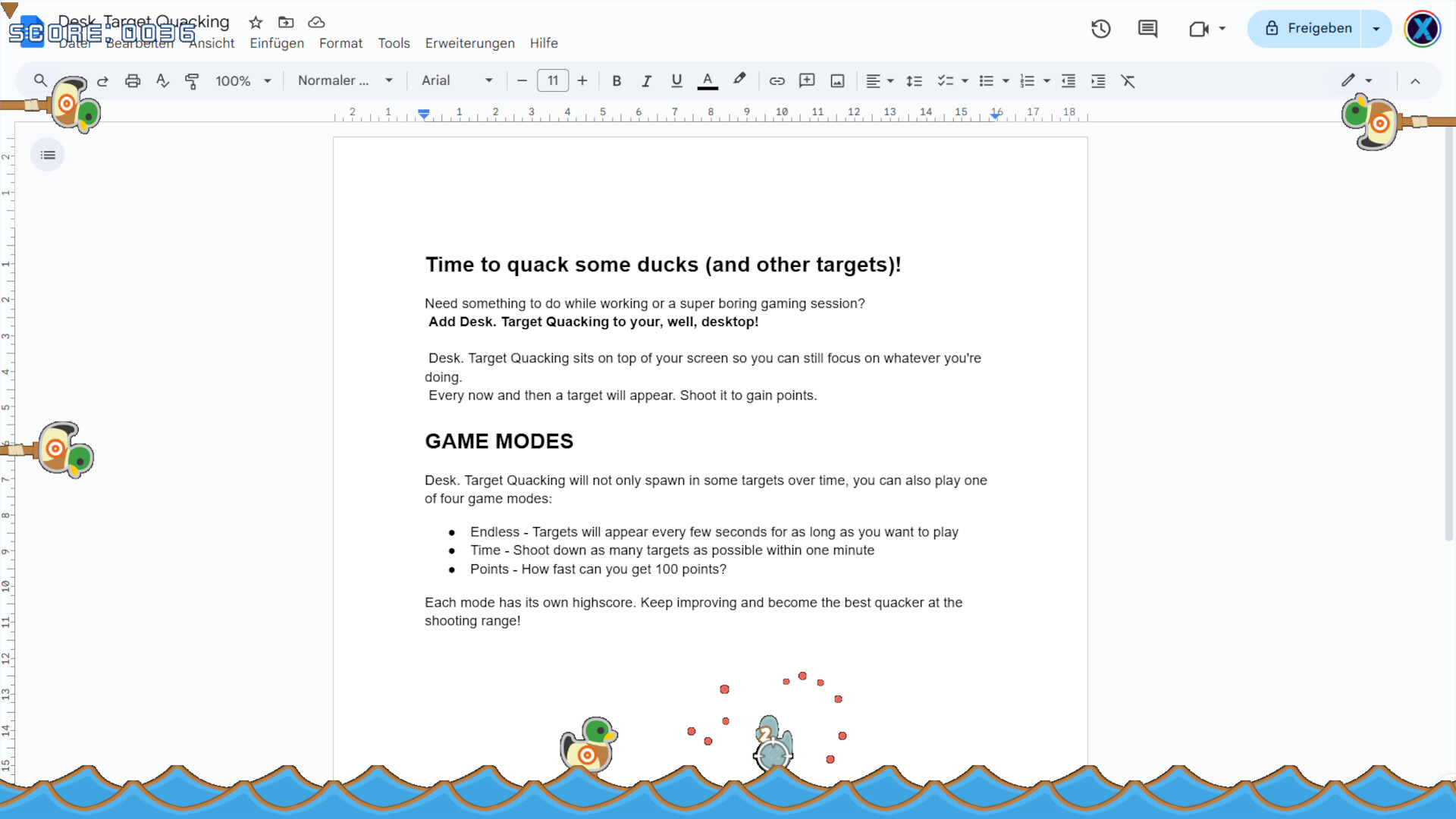This screenshot has height=819, width=1456.
Task: Open the Arial font dropdown
Action: [x=456, y=80]
